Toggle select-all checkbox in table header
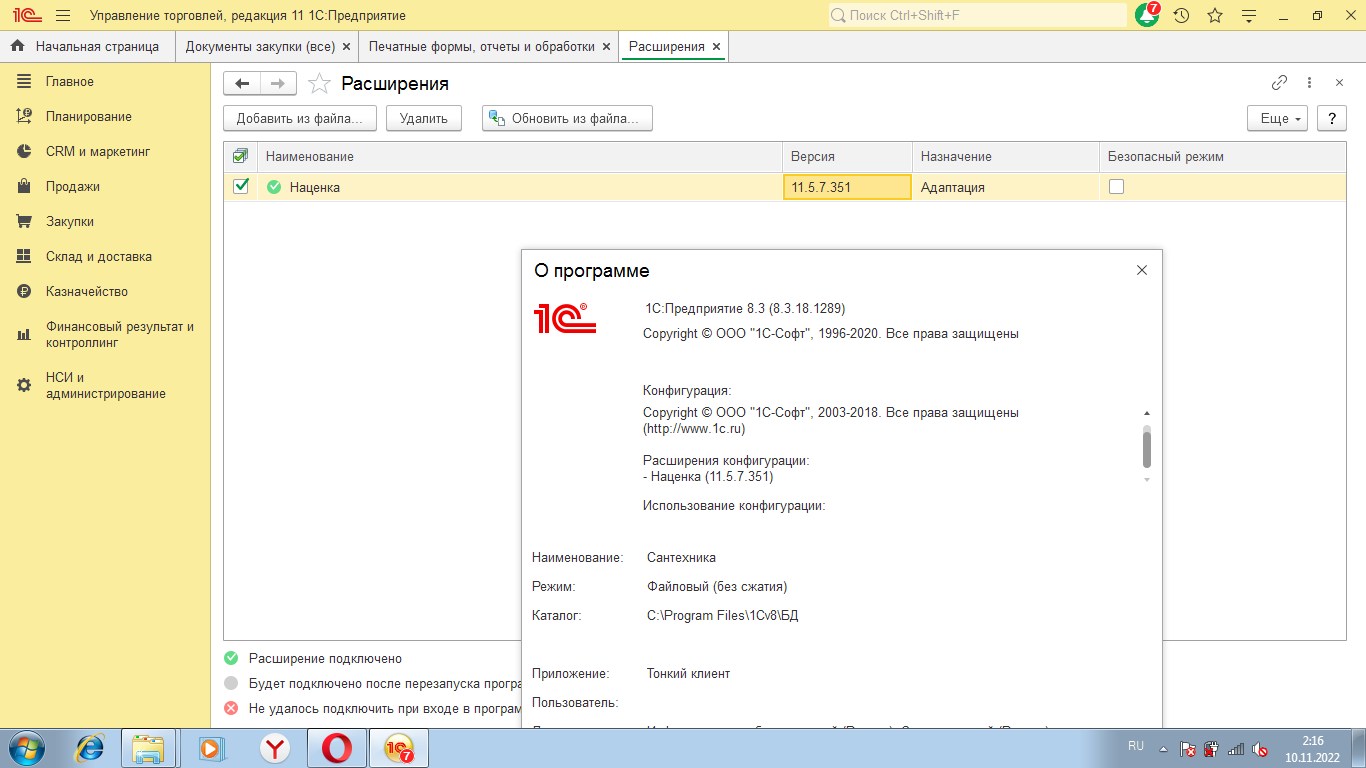 [x=240, y=156]
